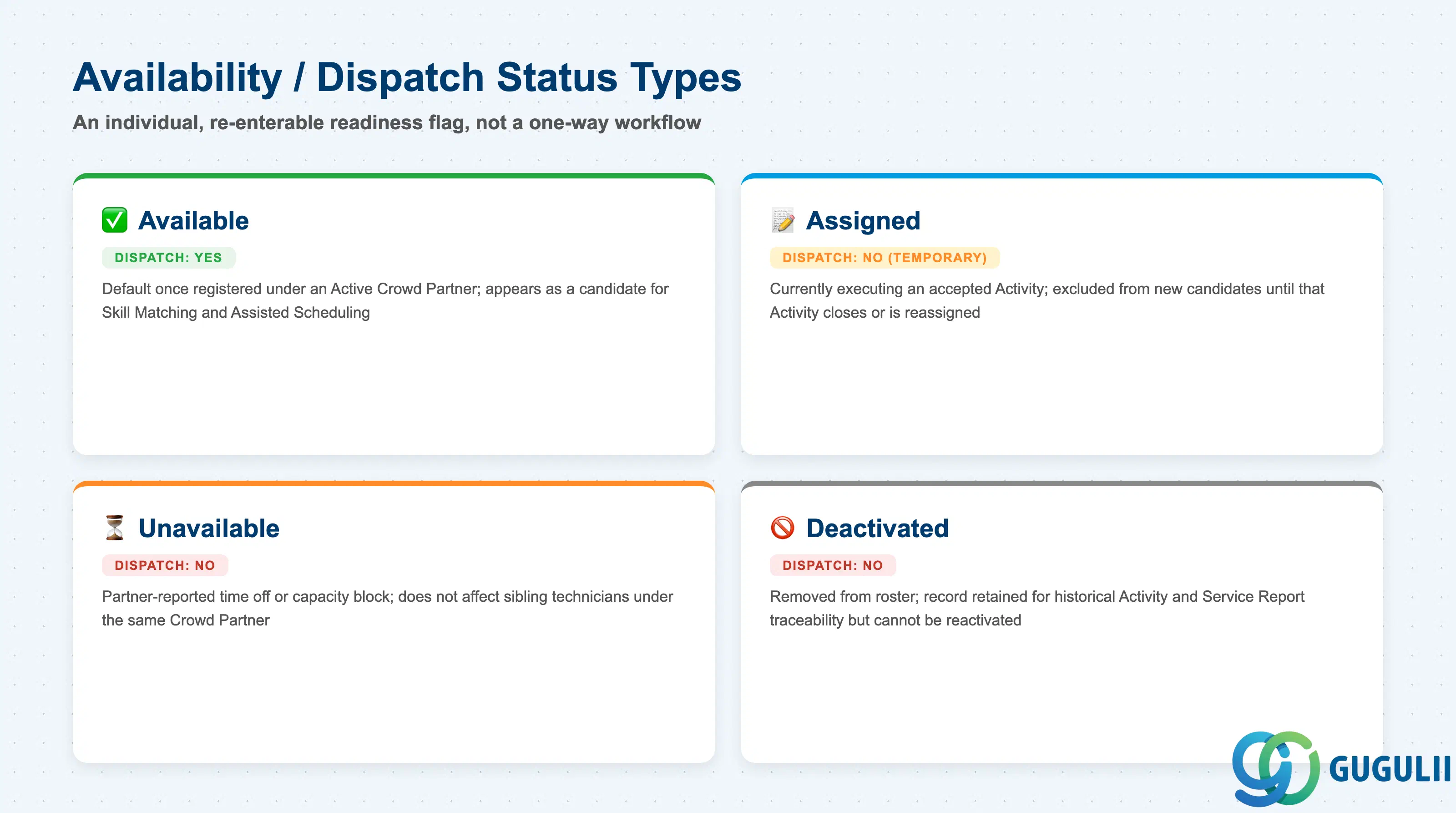Click the 'Available' card heading

click(193, 220)
